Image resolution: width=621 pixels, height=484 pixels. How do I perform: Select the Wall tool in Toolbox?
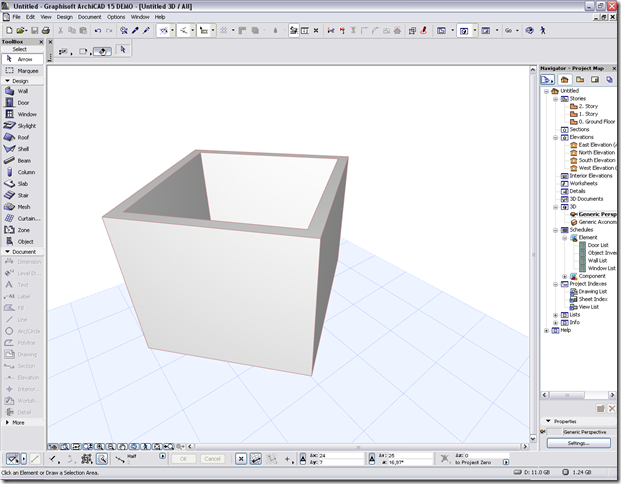23,91
